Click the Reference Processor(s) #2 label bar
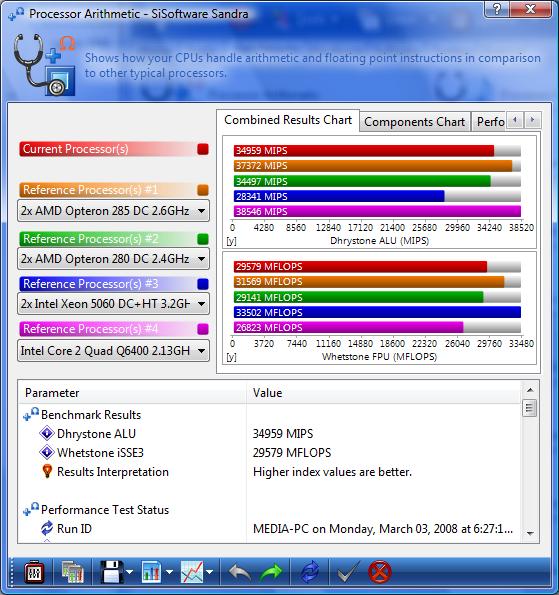Viewport: 559px width, 595px height. point(107,239)
